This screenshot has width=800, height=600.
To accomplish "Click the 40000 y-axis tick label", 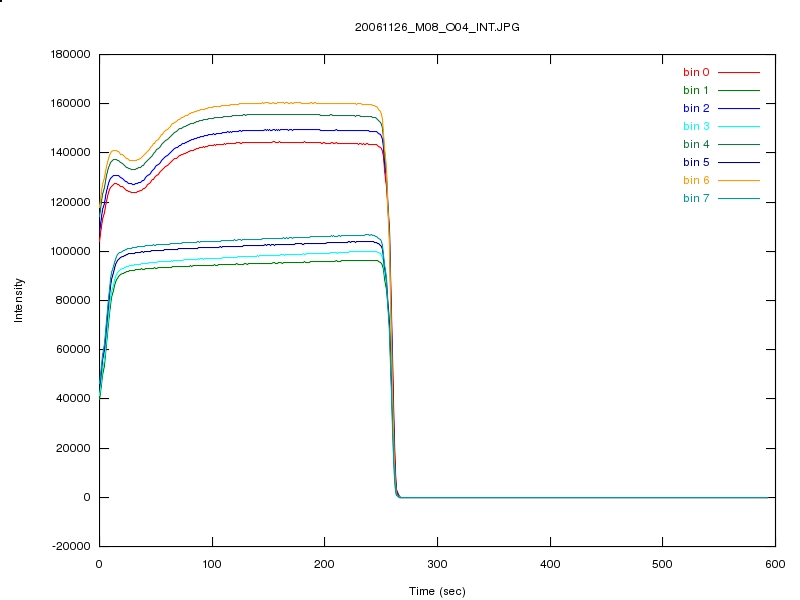I will (73, 398).
